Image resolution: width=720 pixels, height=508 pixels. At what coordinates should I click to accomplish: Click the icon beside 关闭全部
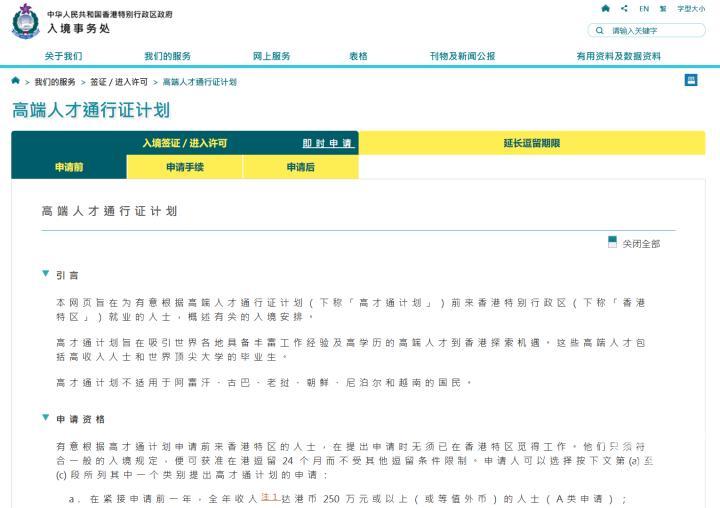(x=612, y=242)
